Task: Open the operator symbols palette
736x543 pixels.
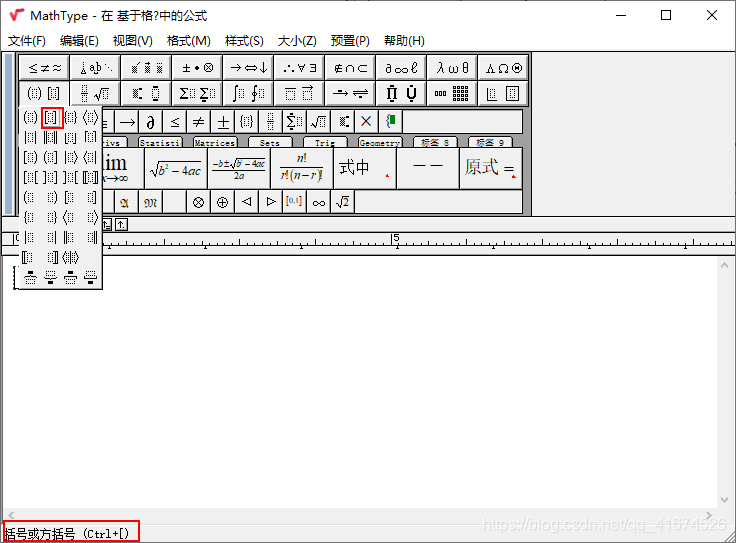Action: [x=198, y=68]
